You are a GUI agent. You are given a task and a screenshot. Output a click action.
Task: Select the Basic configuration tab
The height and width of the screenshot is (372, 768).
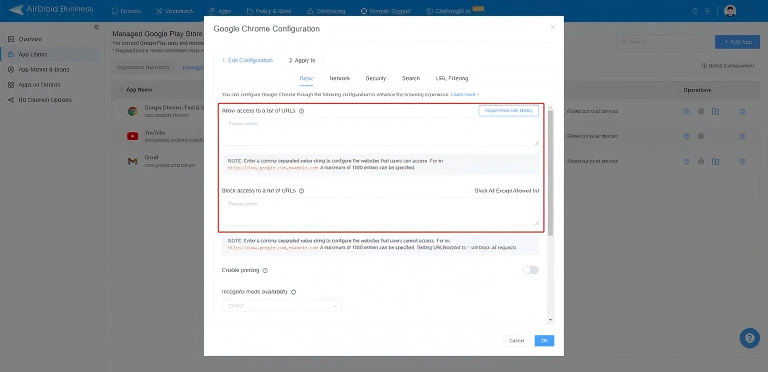[306, 78]
